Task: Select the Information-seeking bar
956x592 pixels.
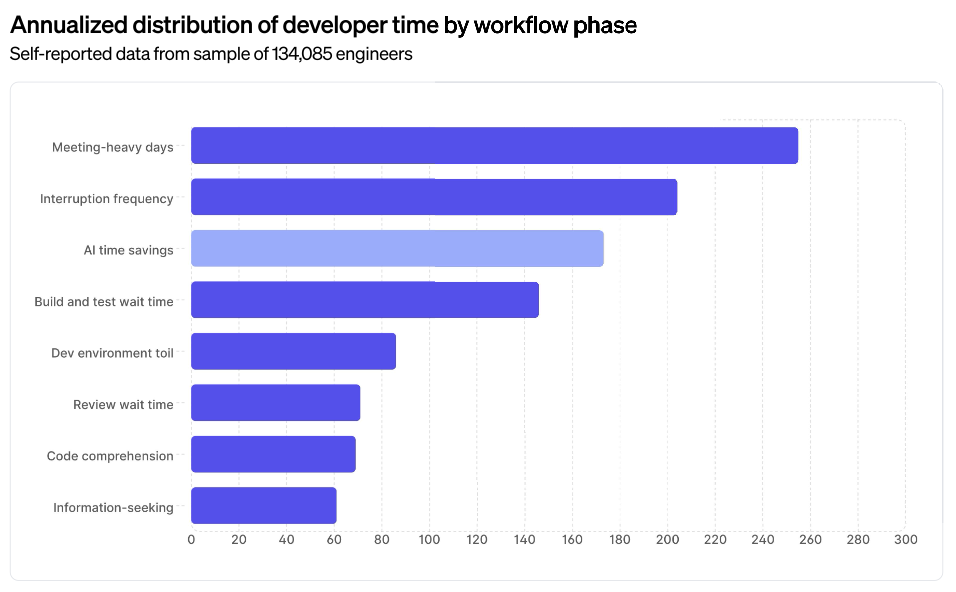Action: pyautogui.click(x=263, y=506)
